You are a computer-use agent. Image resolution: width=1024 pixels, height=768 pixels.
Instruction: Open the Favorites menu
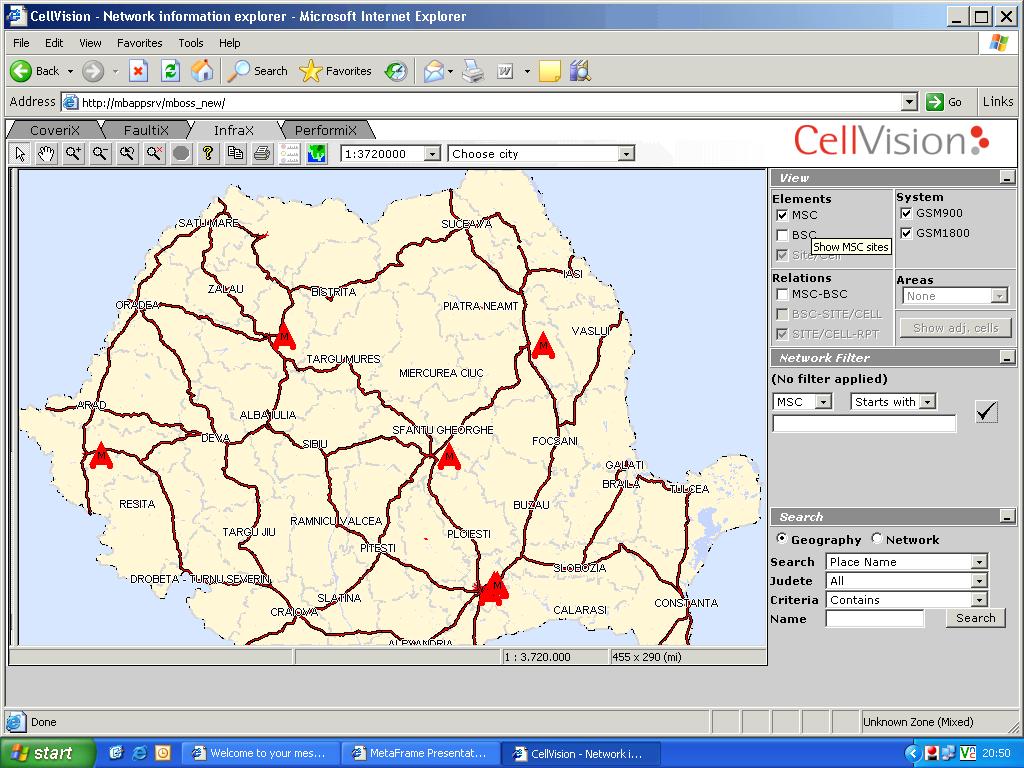click(x=139, y=43)
